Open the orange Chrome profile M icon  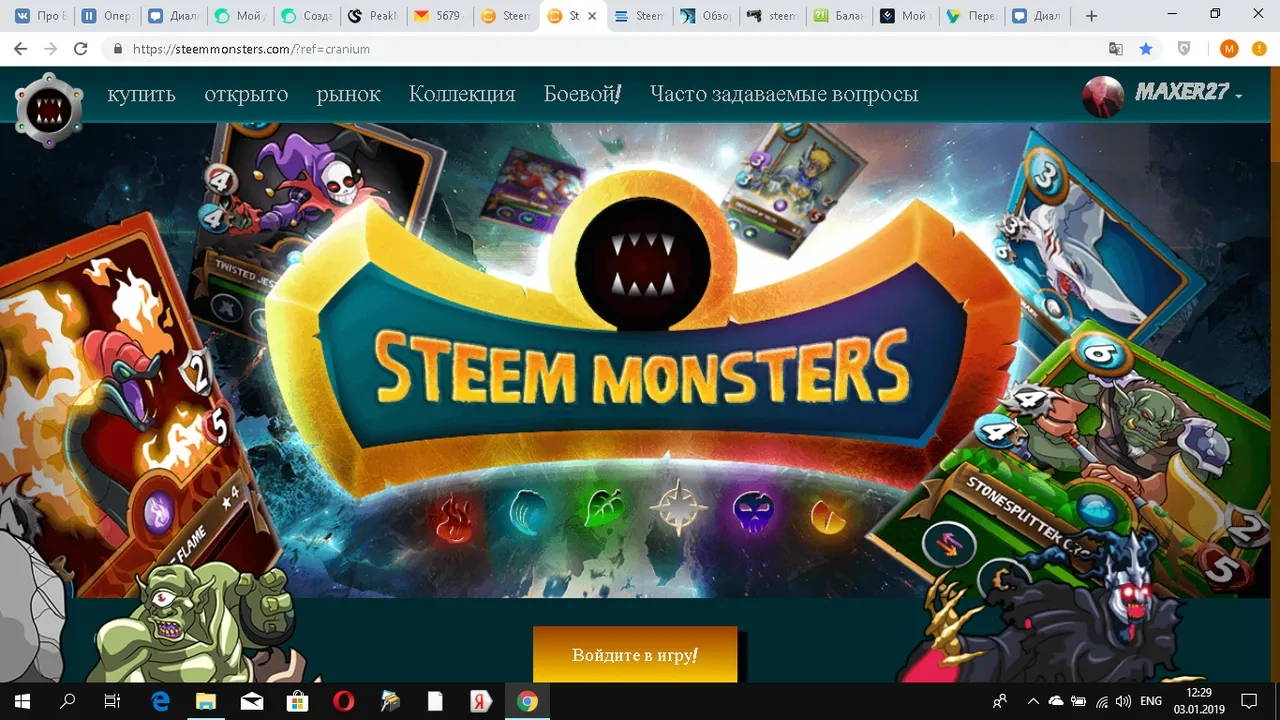[x=1229, y=48]
